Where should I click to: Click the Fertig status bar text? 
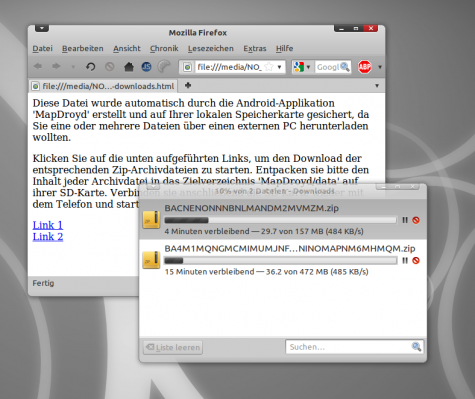coord(43,283)
